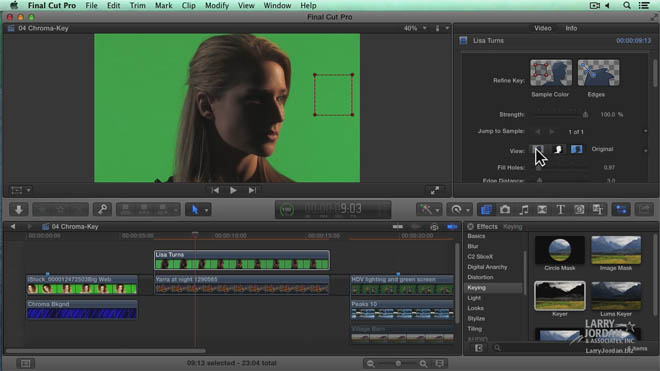Go to previous edit in viewer

(215, 190)
